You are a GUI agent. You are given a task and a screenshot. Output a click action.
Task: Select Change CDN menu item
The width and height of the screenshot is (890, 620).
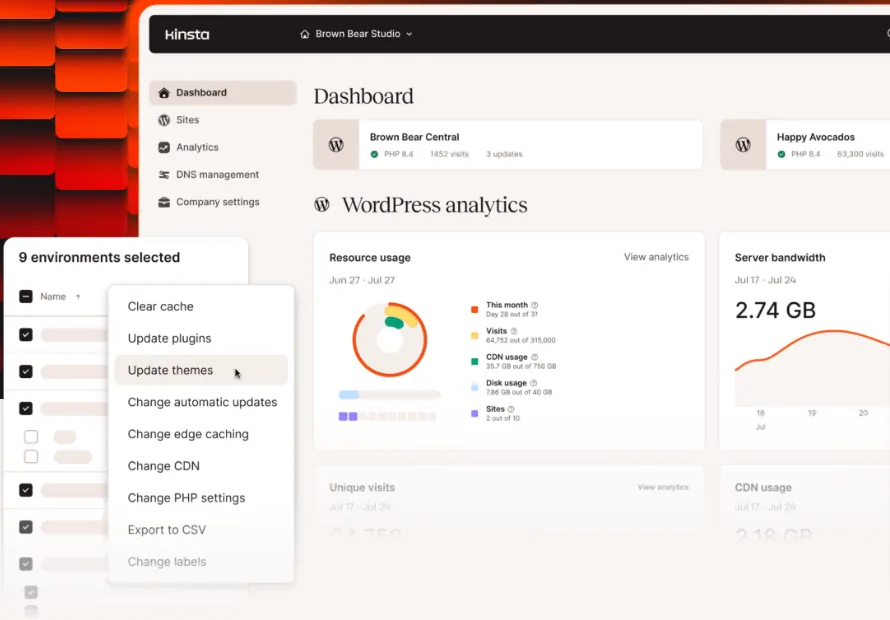[201, 466]
